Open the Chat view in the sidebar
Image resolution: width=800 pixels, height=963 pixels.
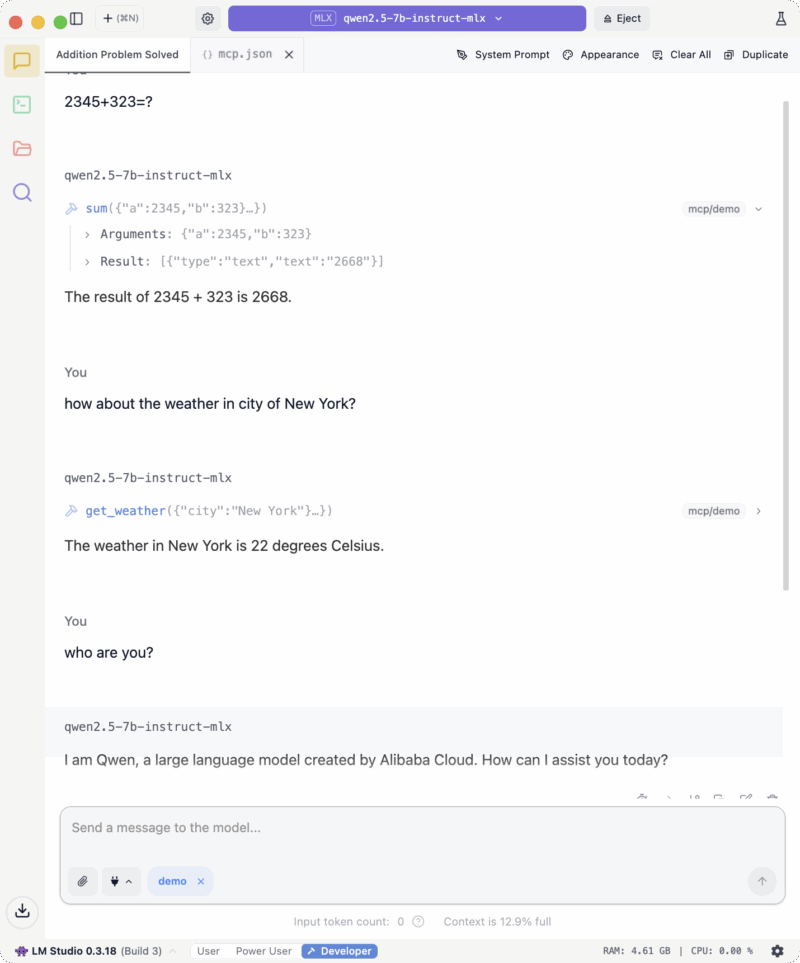(22, 61)
